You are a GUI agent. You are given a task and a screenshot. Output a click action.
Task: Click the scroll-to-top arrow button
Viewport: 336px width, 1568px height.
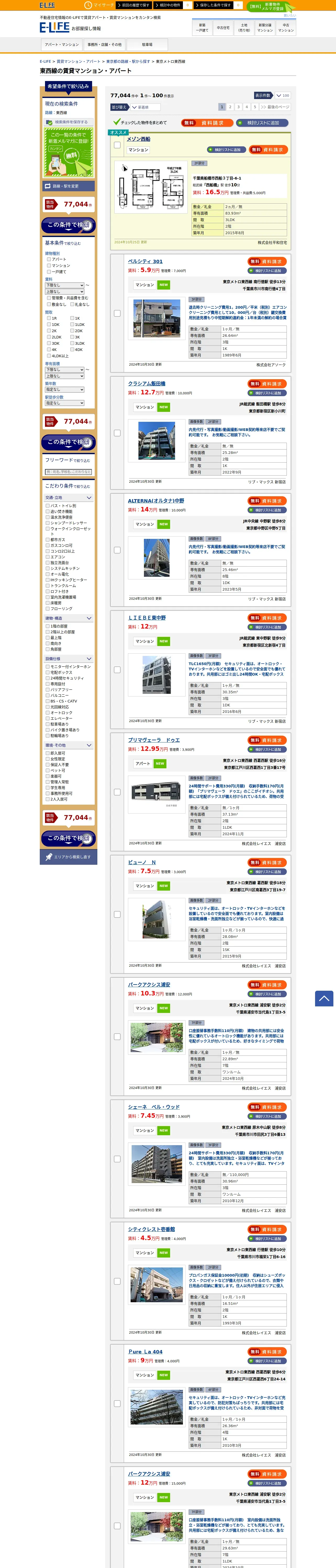[324, 998]
